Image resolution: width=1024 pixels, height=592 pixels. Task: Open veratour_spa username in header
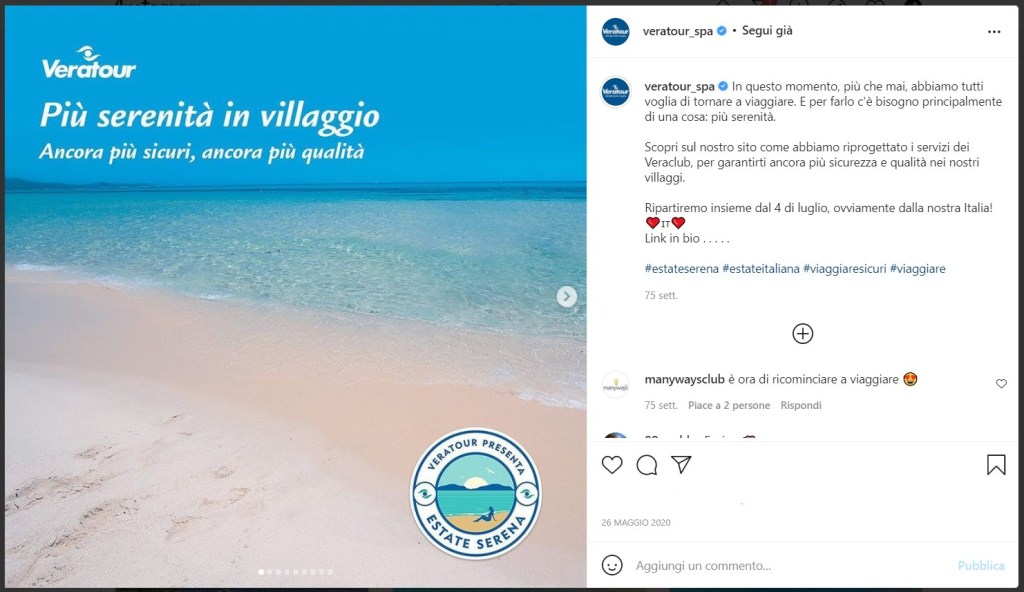677,31
